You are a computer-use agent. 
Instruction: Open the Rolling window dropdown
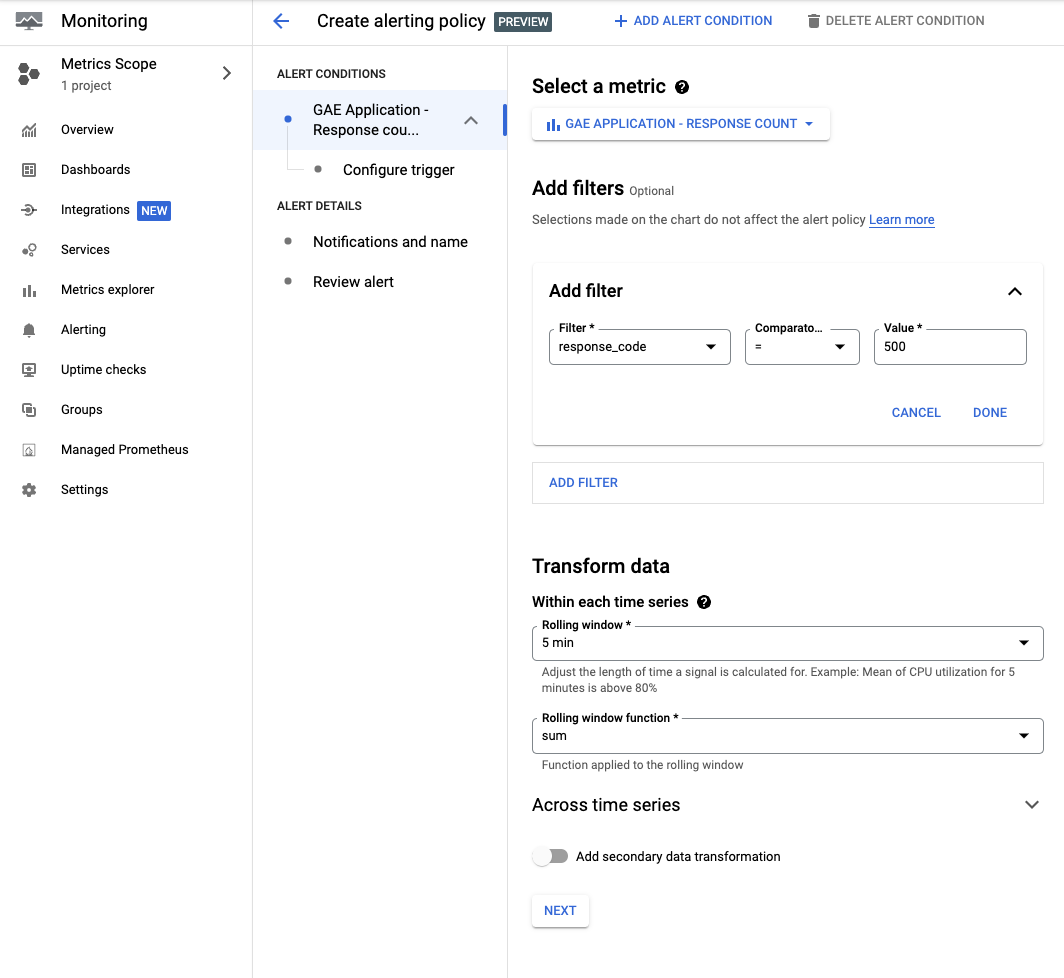(x=787, y=643)
